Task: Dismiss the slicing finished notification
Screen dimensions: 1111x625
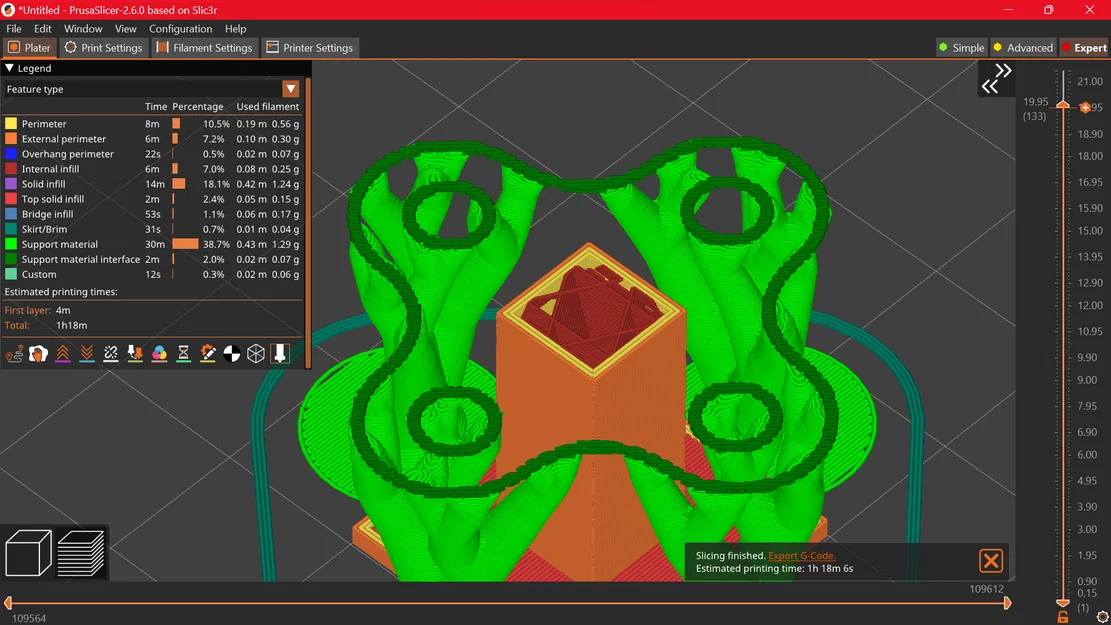Action: pos(991,561)
